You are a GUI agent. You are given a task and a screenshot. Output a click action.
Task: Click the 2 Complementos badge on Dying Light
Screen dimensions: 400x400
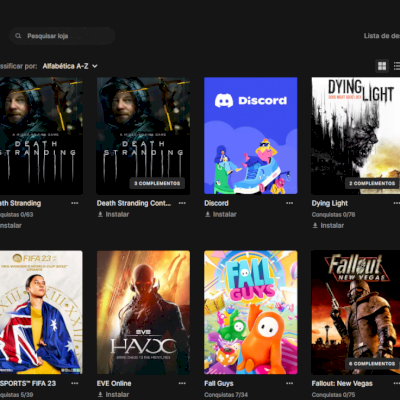(x=372, y=183)
